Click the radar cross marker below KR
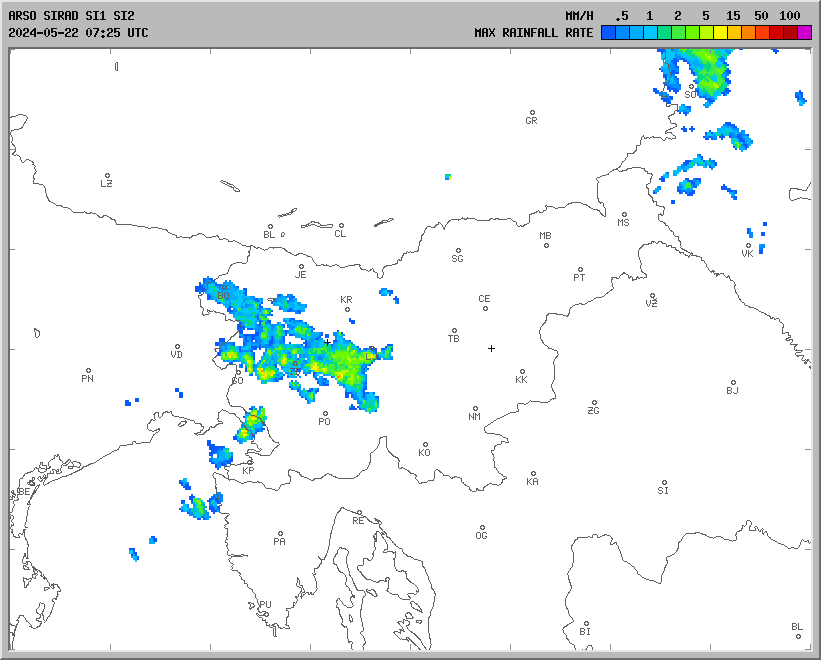821x660 pixels. (x=327, y=342)
